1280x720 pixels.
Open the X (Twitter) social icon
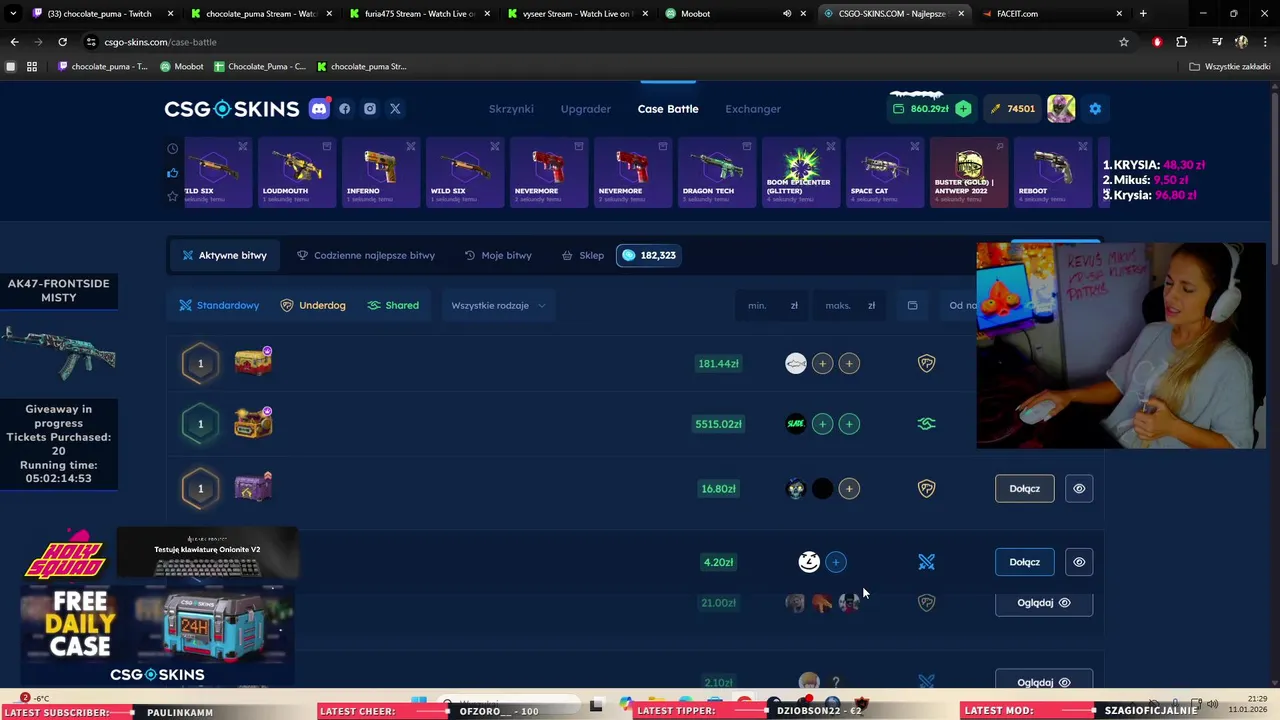[395, 109]
